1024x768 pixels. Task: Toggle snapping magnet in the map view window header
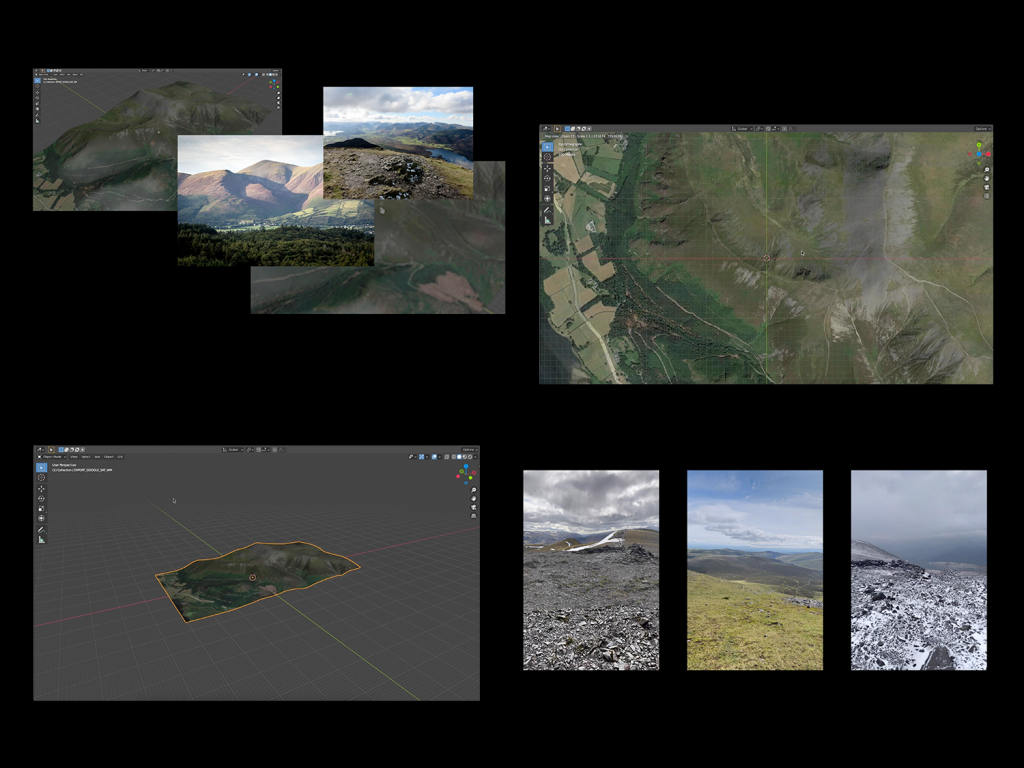point(768,129)
